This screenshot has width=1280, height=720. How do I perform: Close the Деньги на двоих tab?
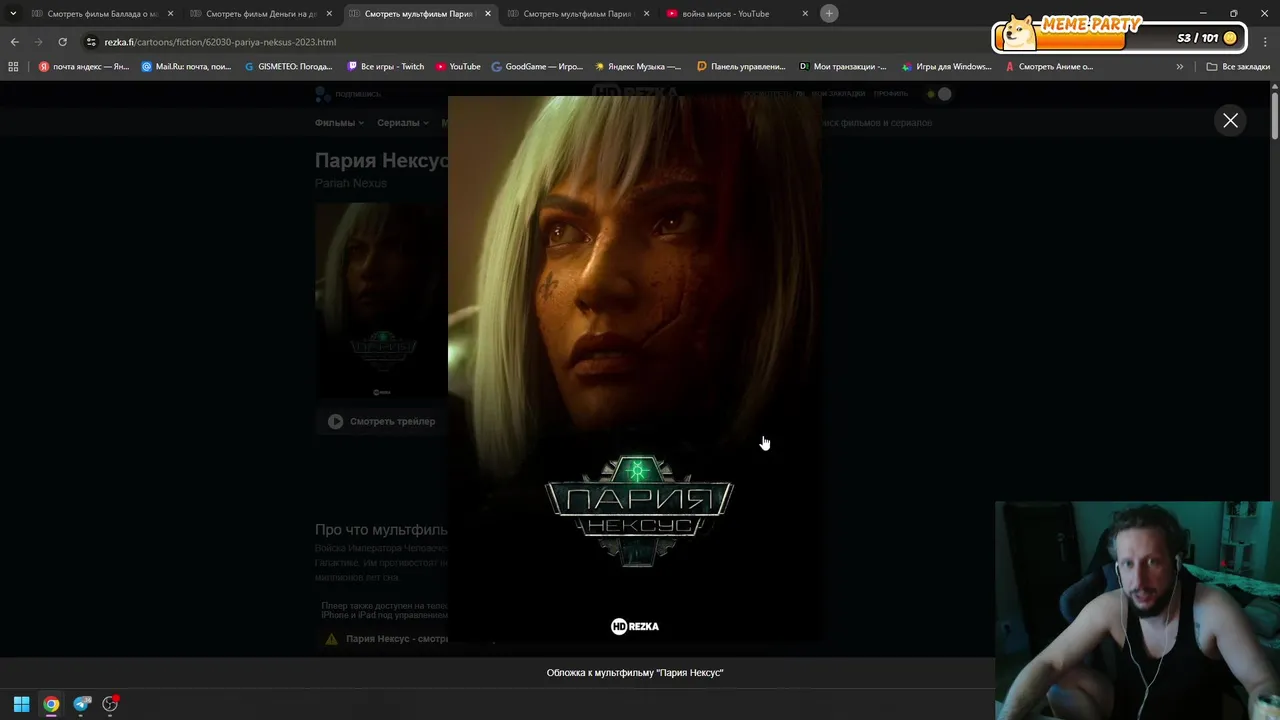[329, 14]
